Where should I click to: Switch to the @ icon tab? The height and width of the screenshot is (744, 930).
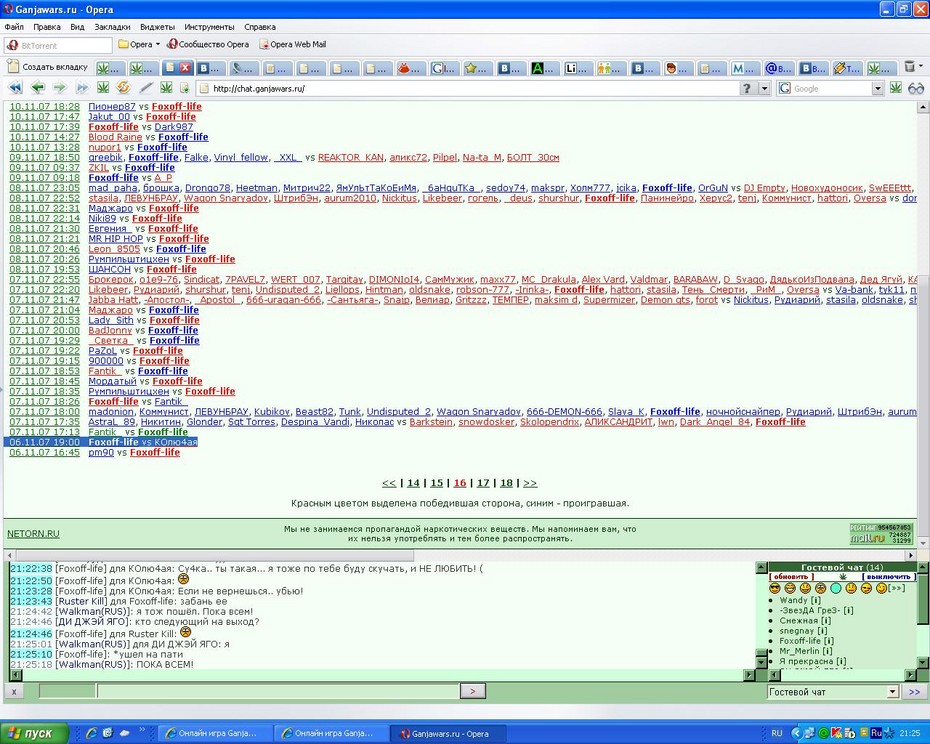click(779, 68)
